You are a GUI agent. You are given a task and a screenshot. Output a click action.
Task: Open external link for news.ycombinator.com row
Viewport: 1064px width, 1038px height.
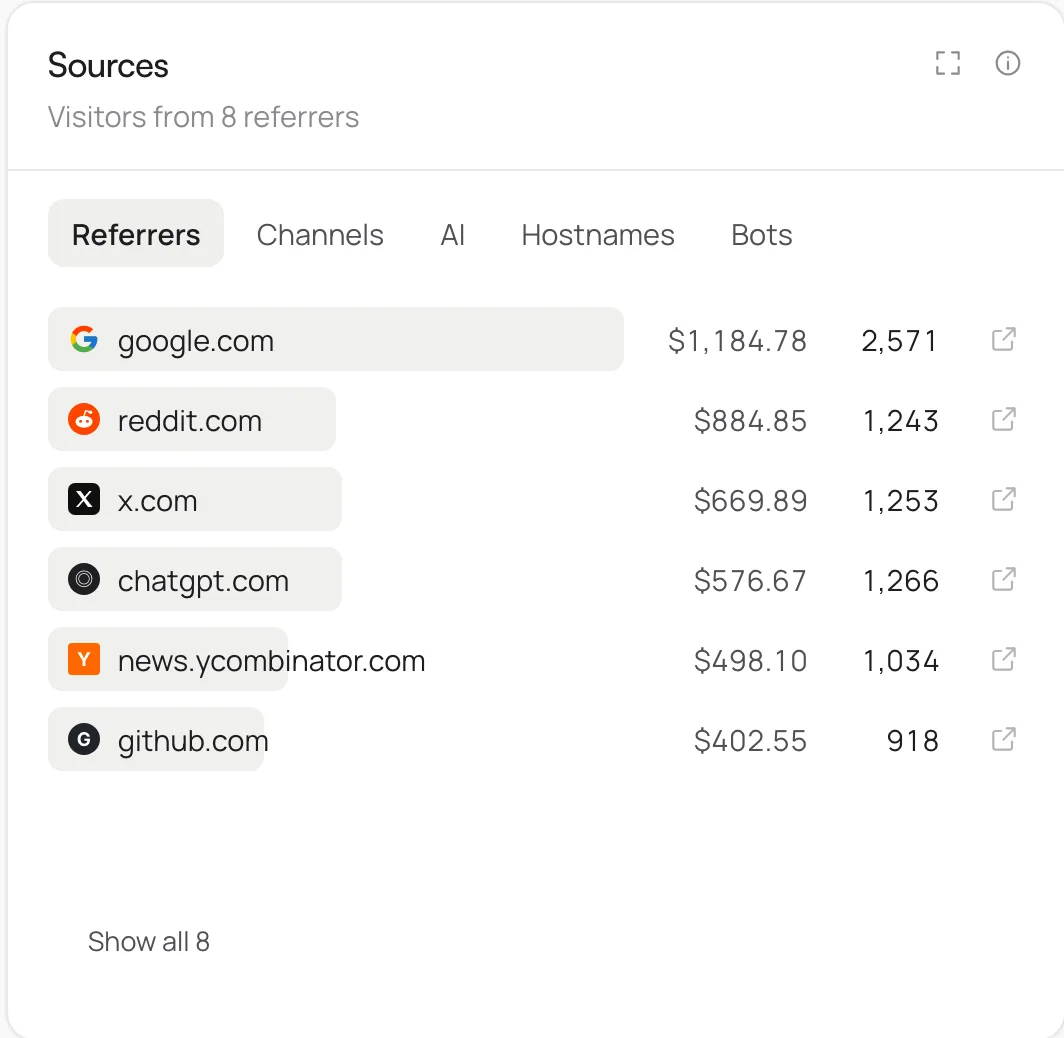pos(1004,659)
